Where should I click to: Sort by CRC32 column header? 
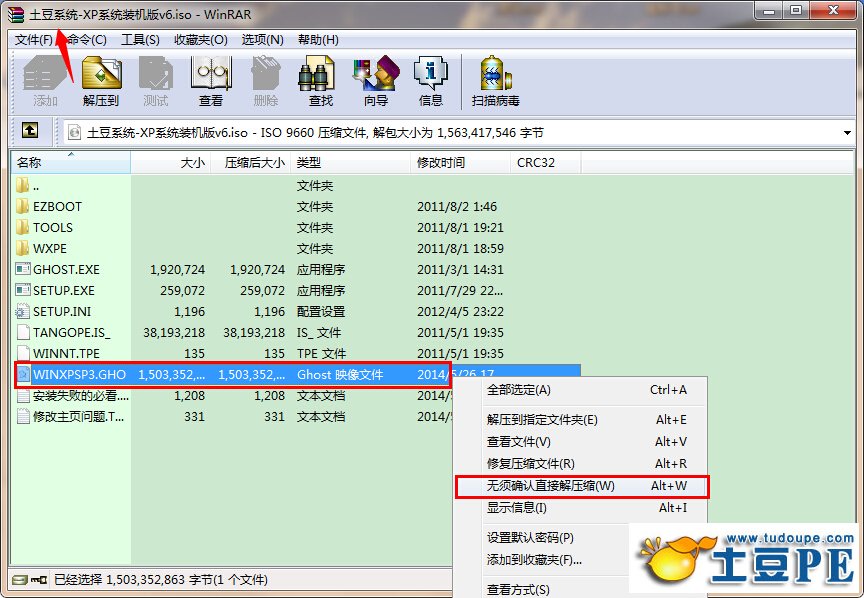tap(545, 163)
